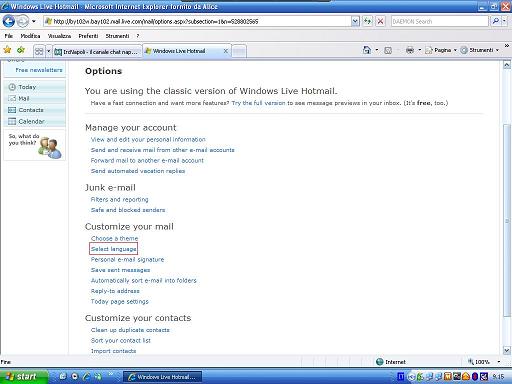Open the tab list dropdown arrow
Screen dimensions: 512x384
coord(48,51)
